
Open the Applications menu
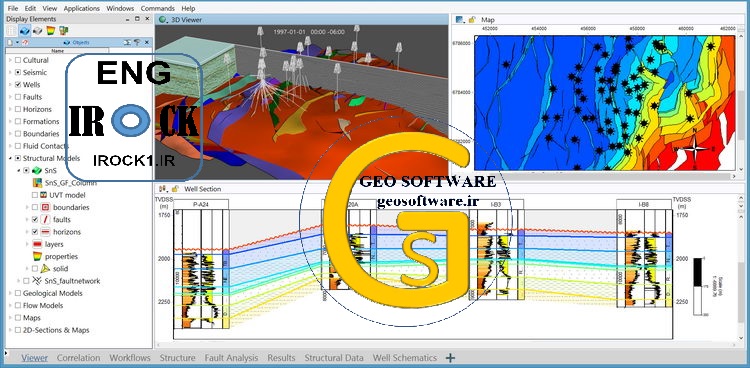(x=81, y=8)
